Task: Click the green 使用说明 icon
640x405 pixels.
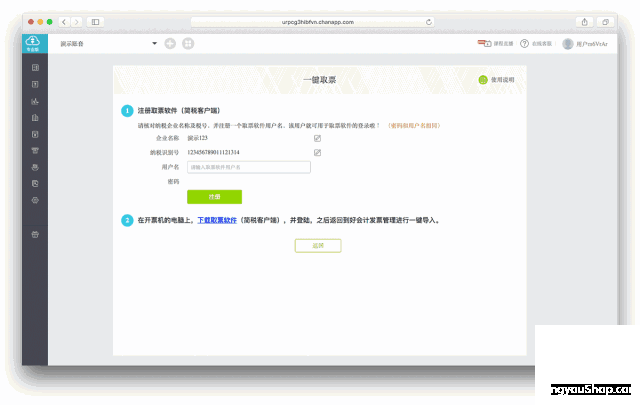Action: (x=483, y=80)
